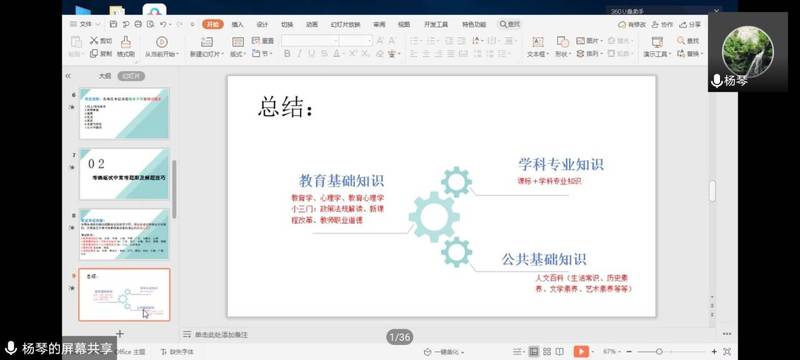Image resolution: width=800 pixels, height=360 pixels.
Task: Switch to slide sorter grid view icon
Action: (547, 351)
